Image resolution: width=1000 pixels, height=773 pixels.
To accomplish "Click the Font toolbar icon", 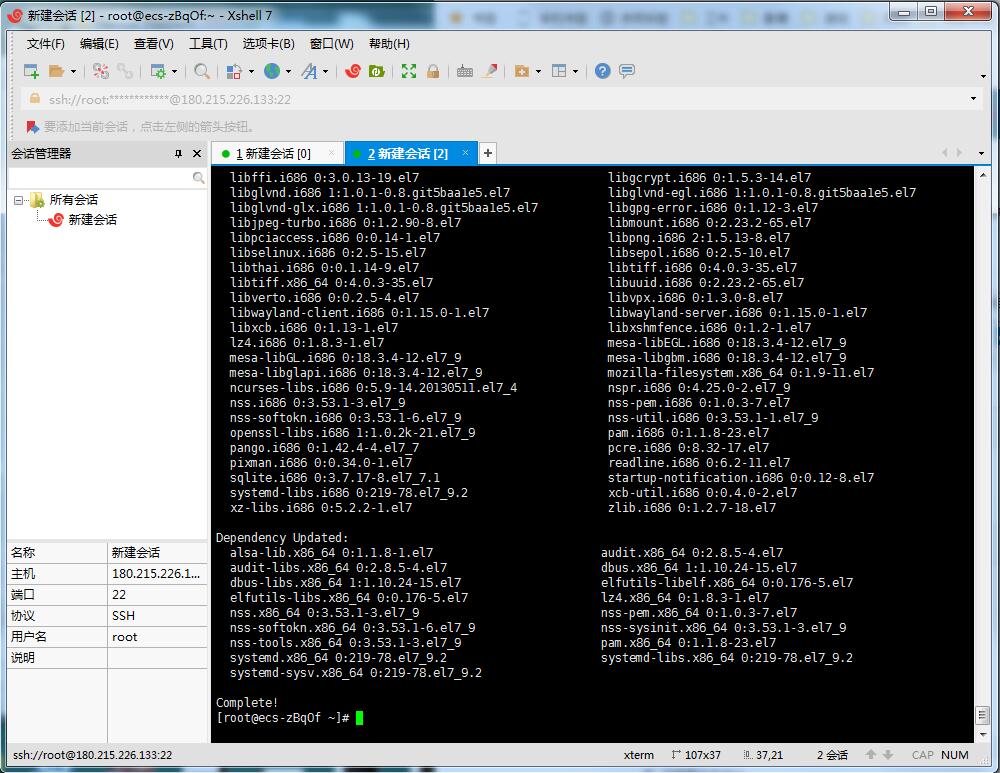I will pyautogui.click(x=309, y=71).
